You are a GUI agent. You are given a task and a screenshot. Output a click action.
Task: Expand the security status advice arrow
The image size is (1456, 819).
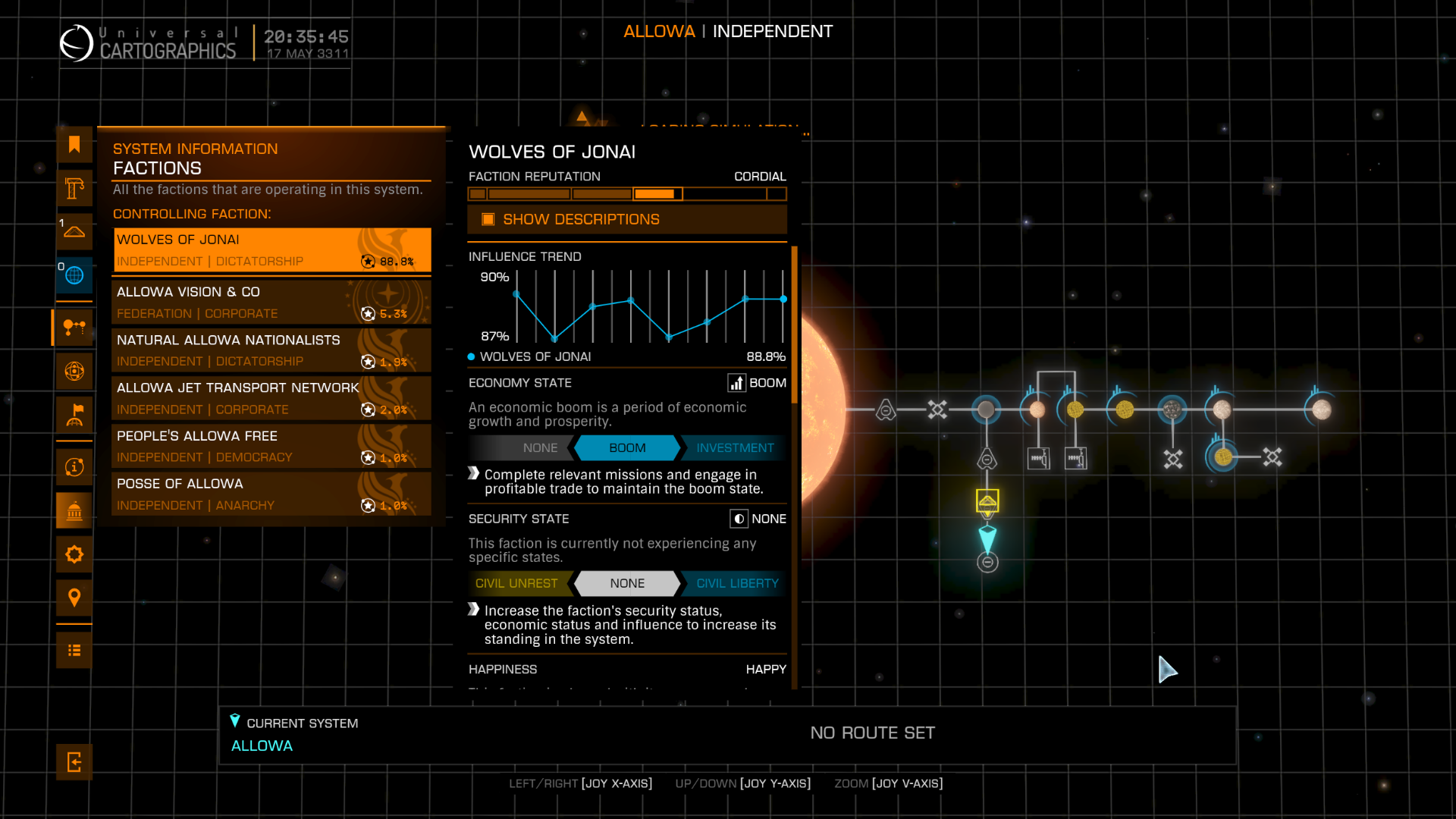(474, 610)
